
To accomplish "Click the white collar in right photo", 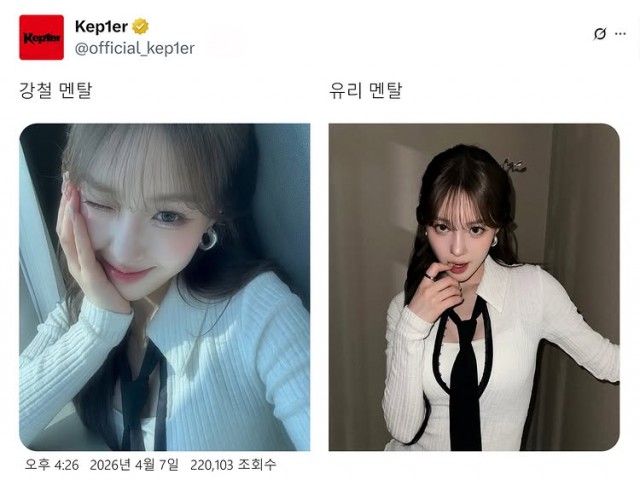I will [x=492, y=284].
